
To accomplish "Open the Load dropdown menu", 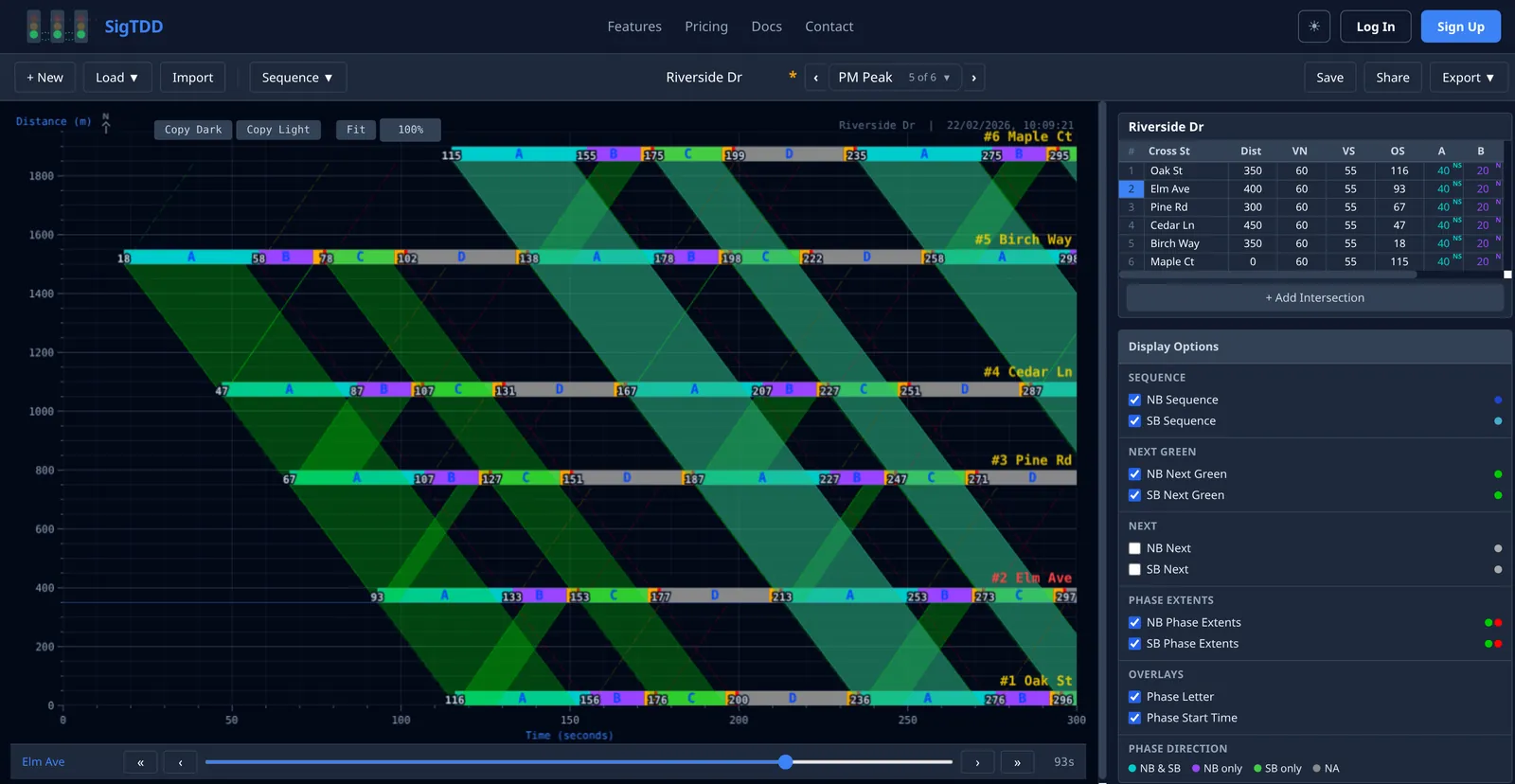I will pos(117,78).
